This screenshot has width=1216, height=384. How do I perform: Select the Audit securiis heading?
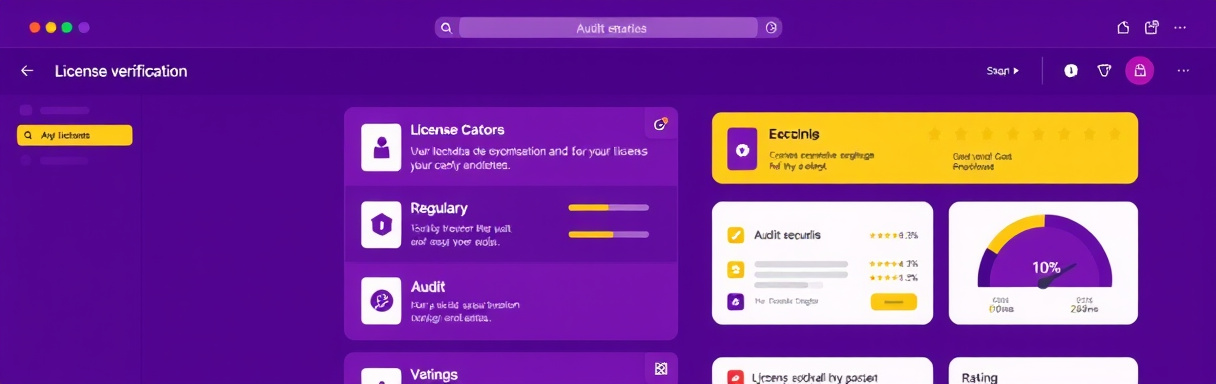tap(788, 235)
